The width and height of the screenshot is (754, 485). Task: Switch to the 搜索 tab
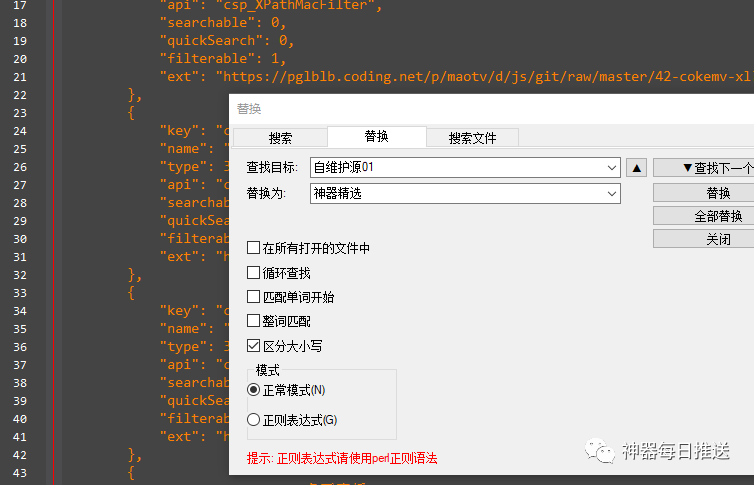(280, 138)
